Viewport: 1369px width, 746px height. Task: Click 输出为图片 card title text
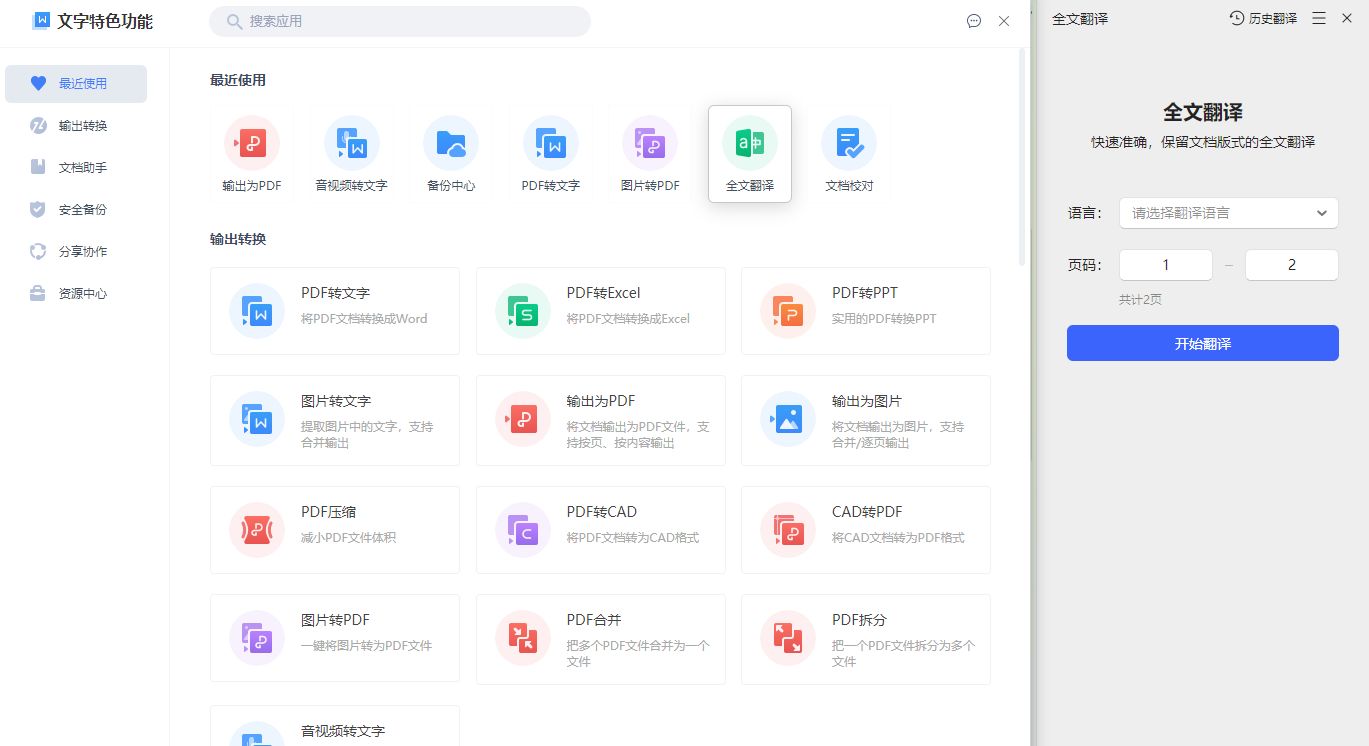(867, 401)
